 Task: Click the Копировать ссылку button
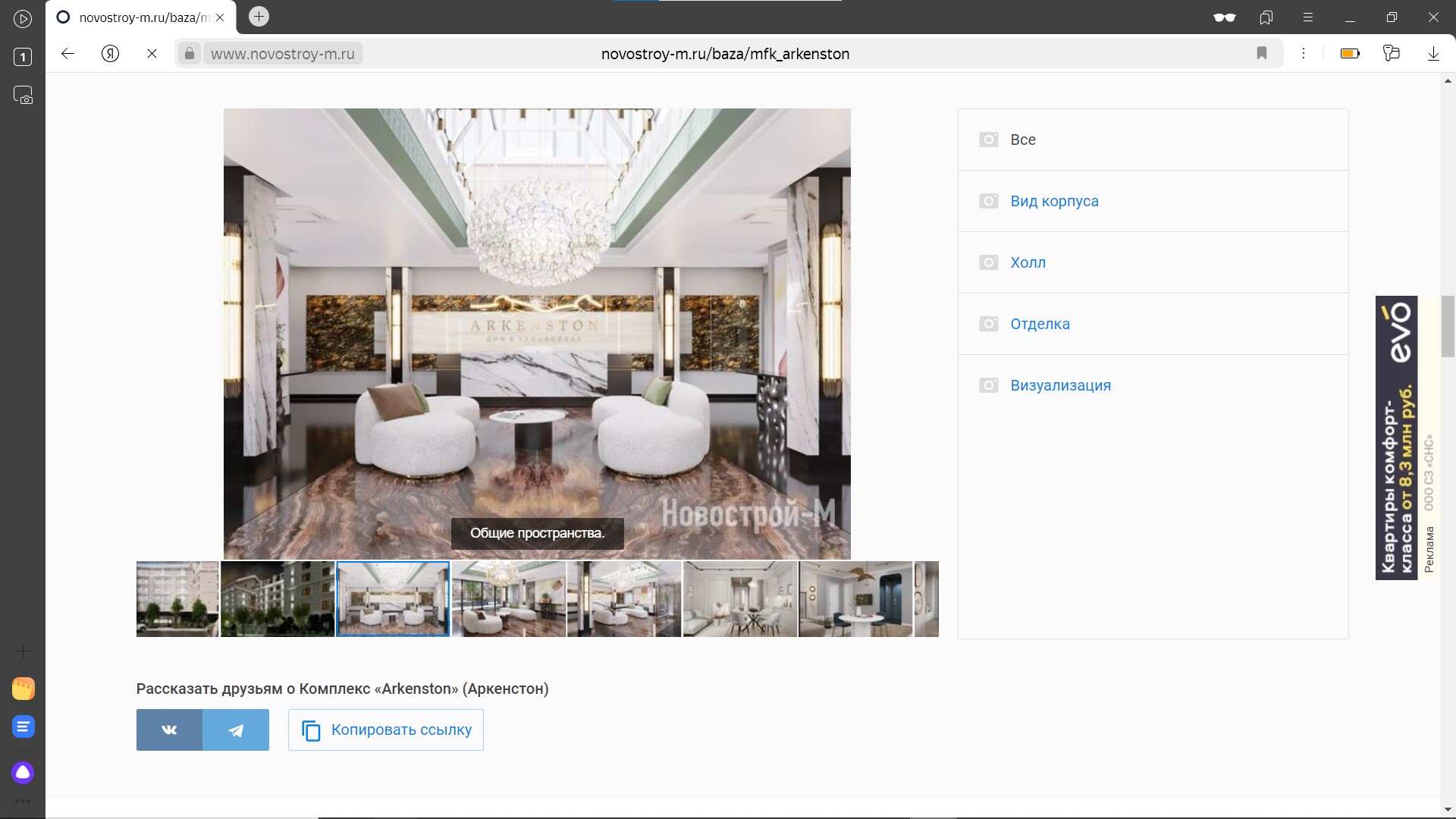pyautogui.click(x=386, y=730)
